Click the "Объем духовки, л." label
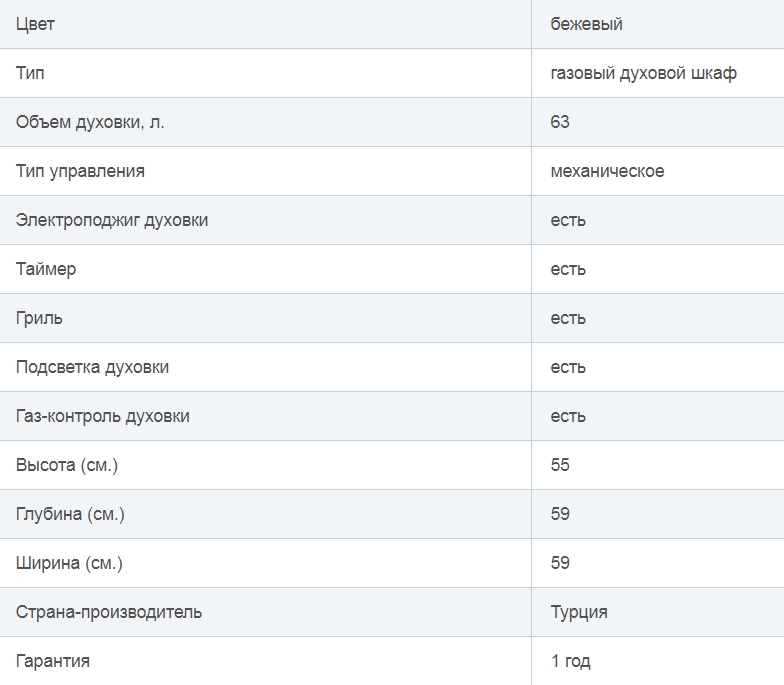Viewport: 784px width, 685px height. [90, 122]
